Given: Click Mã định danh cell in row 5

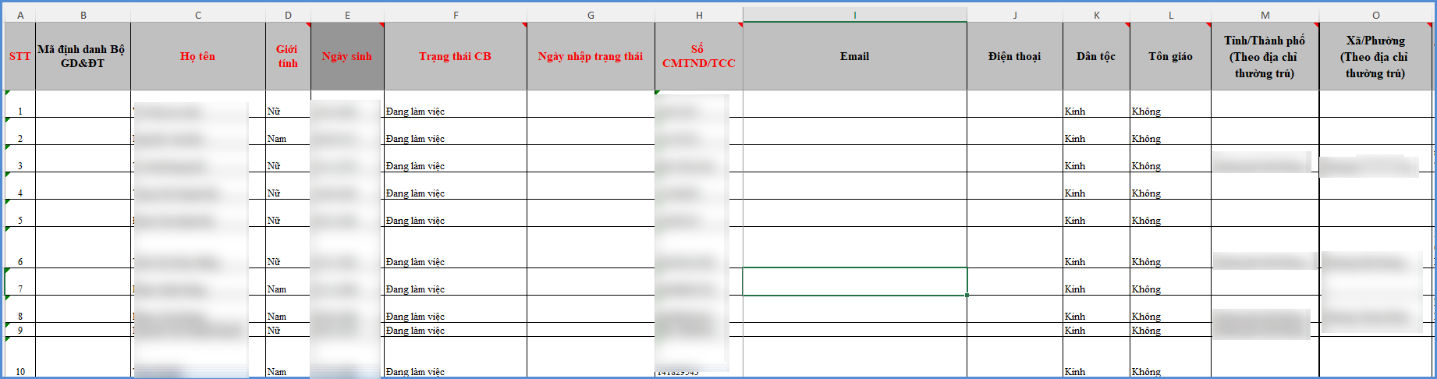Looking at the screenshot, I should pos(83,212).
